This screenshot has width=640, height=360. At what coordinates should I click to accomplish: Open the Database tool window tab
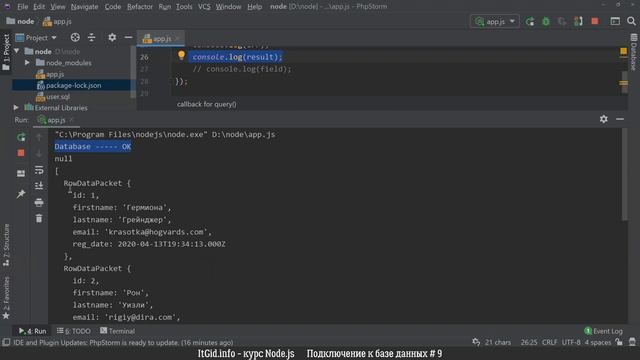tap(633, 52)
